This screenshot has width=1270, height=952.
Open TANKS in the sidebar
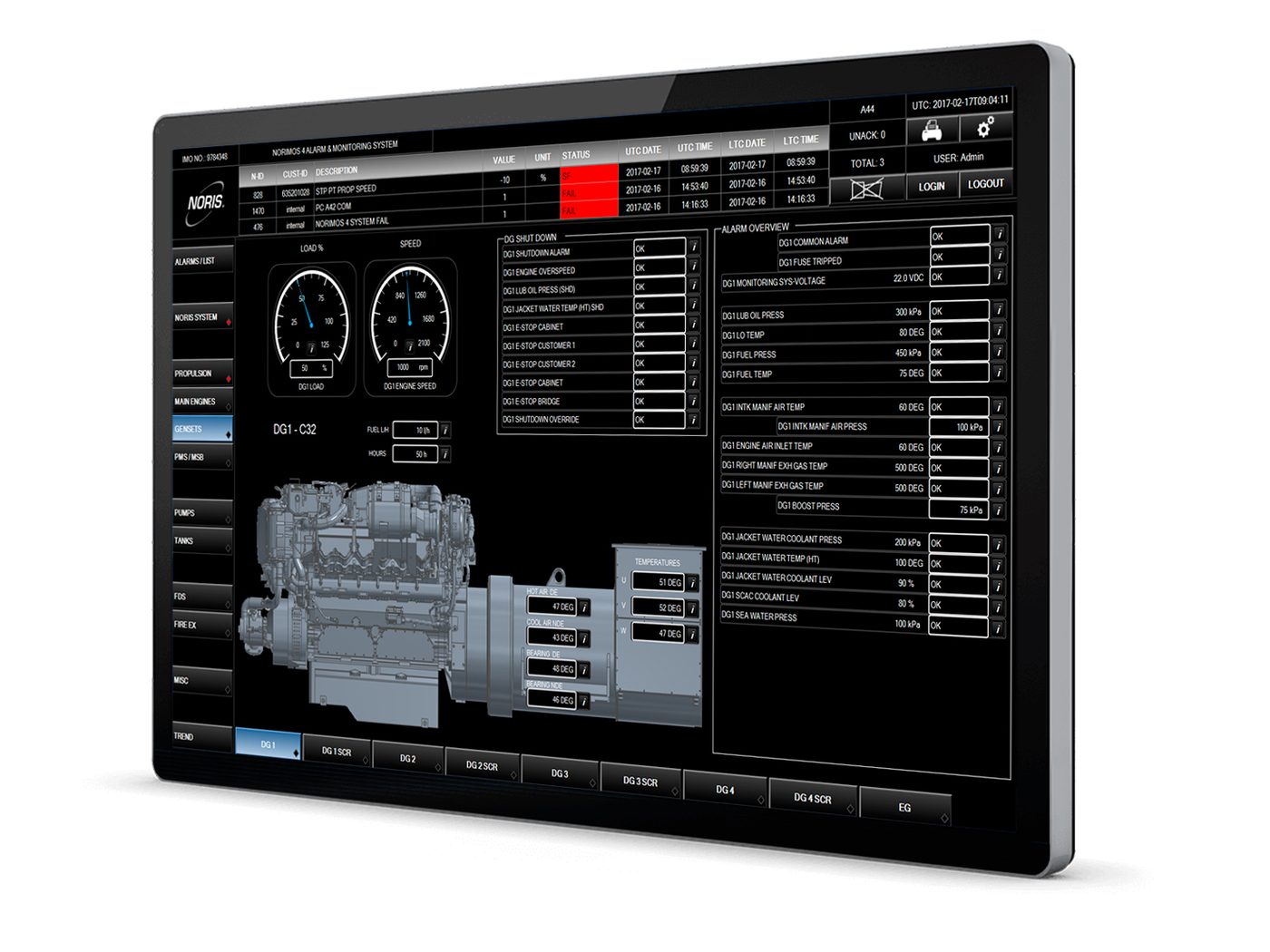[202, 540]
